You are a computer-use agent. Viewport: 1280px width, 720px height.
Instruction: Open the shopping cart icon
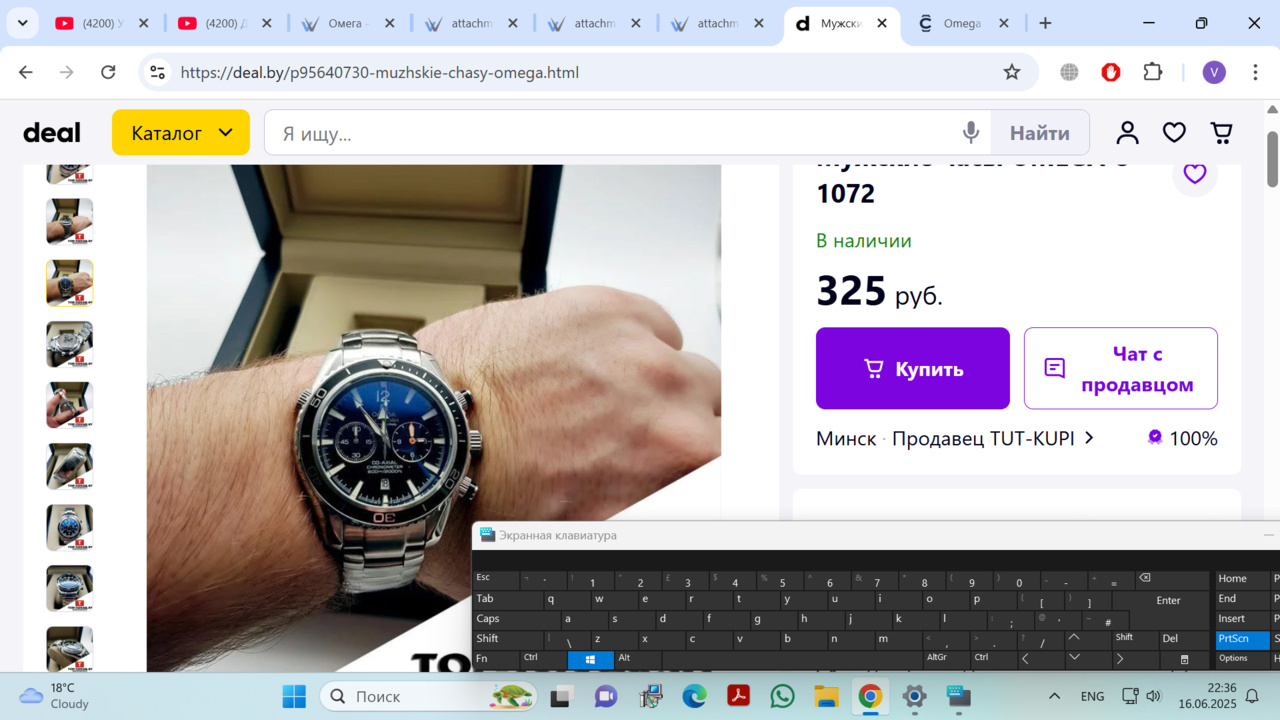1221,133
